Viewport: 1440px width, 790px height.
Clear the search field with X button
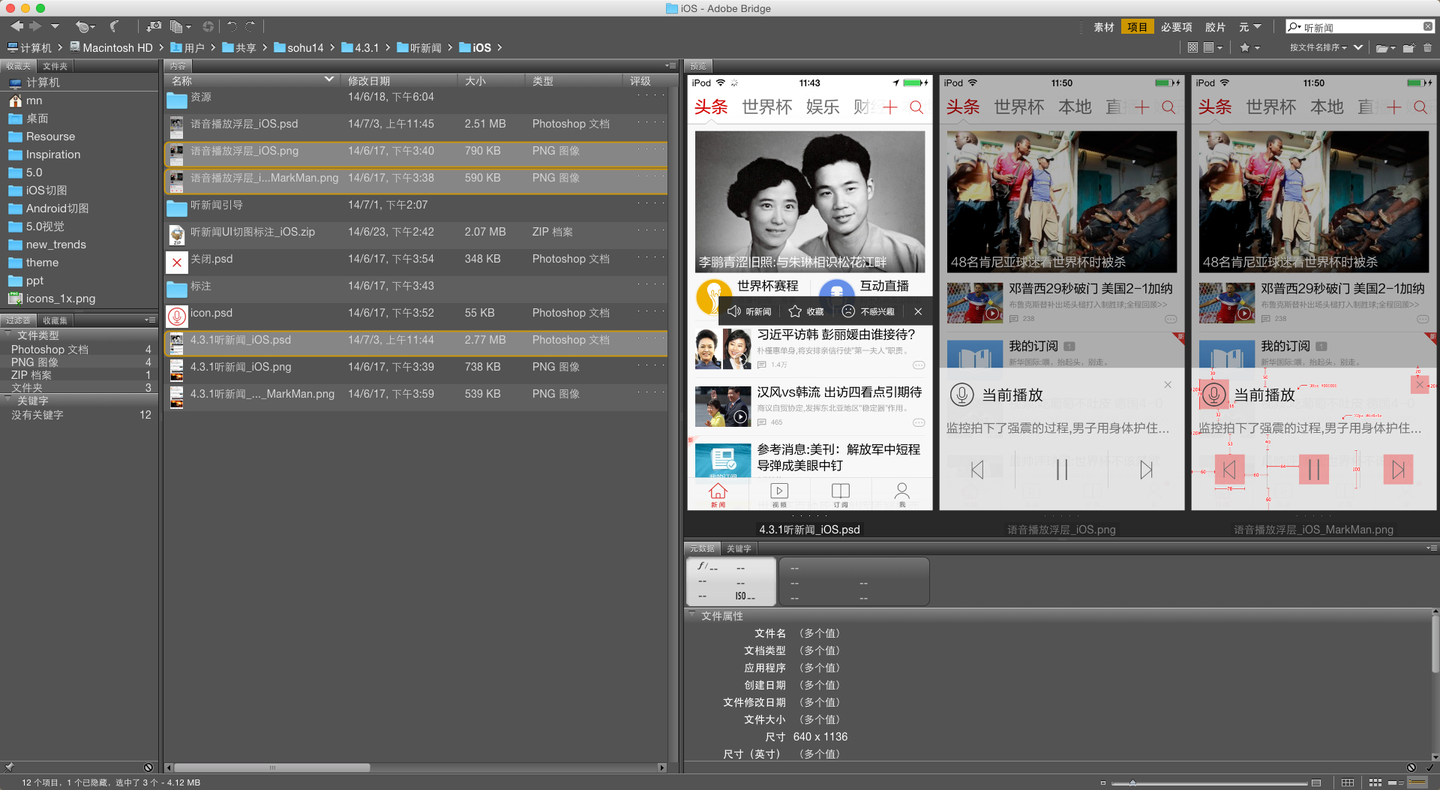(1428, 27)
